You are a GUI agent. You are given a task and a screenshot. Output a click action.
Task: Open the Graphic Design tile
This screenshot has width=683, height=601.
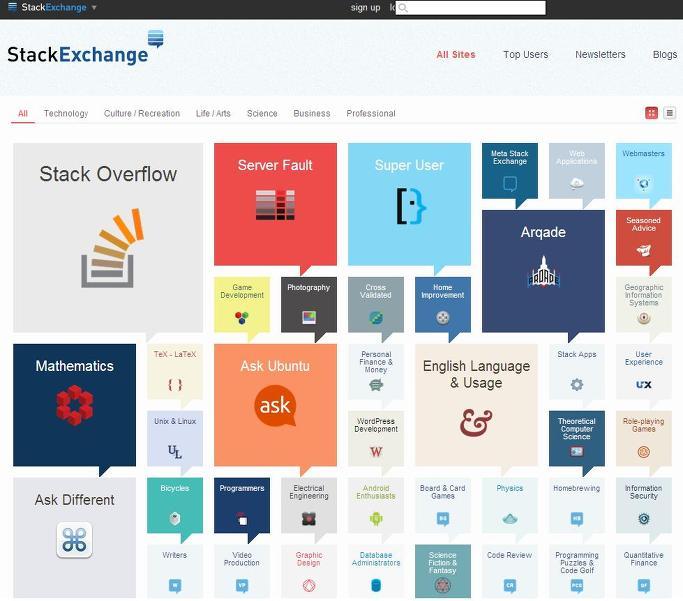tap(309, 571)
